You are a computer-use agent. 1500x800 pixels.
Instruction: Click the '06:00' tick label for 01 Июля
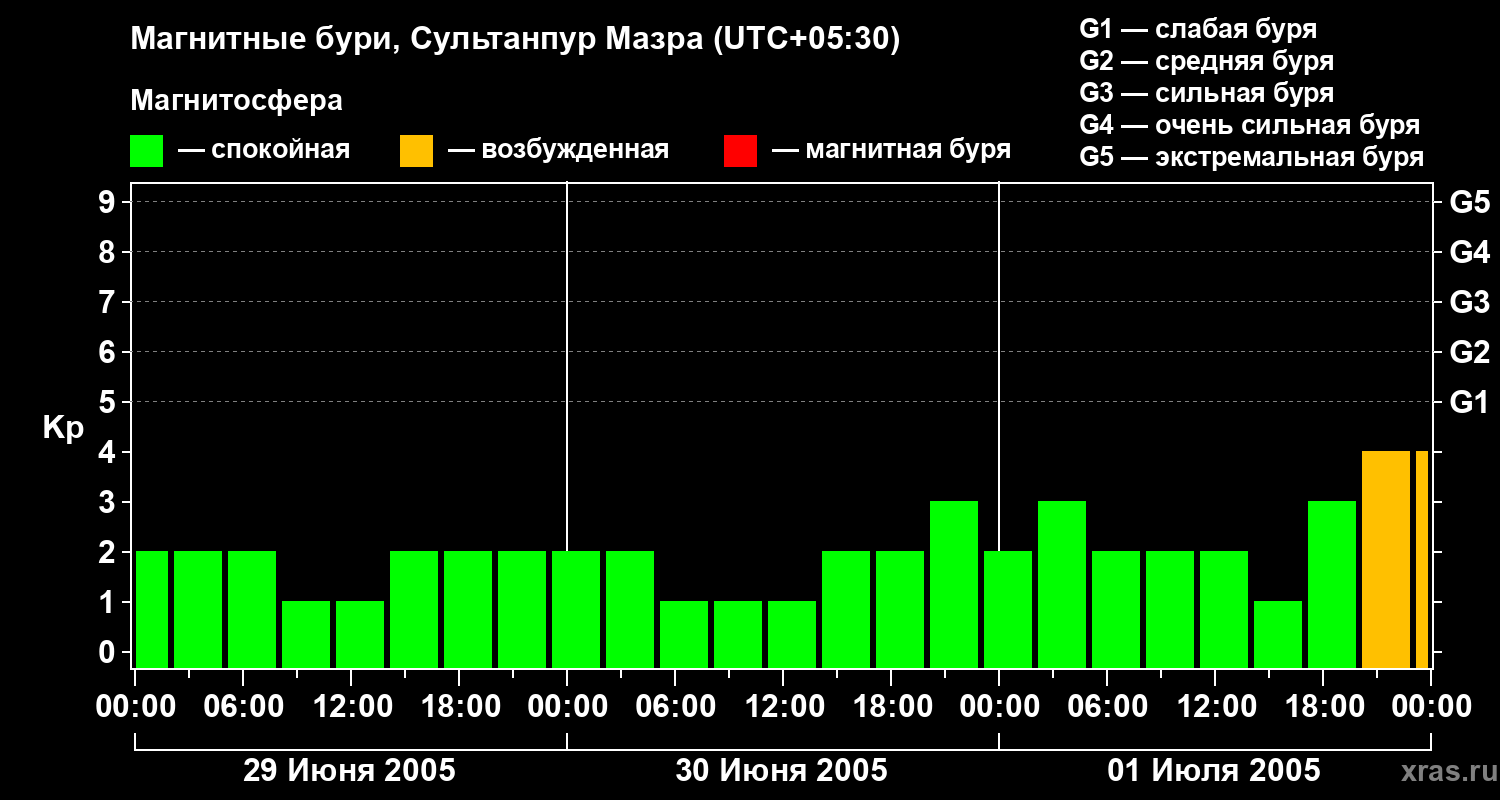1107,706
